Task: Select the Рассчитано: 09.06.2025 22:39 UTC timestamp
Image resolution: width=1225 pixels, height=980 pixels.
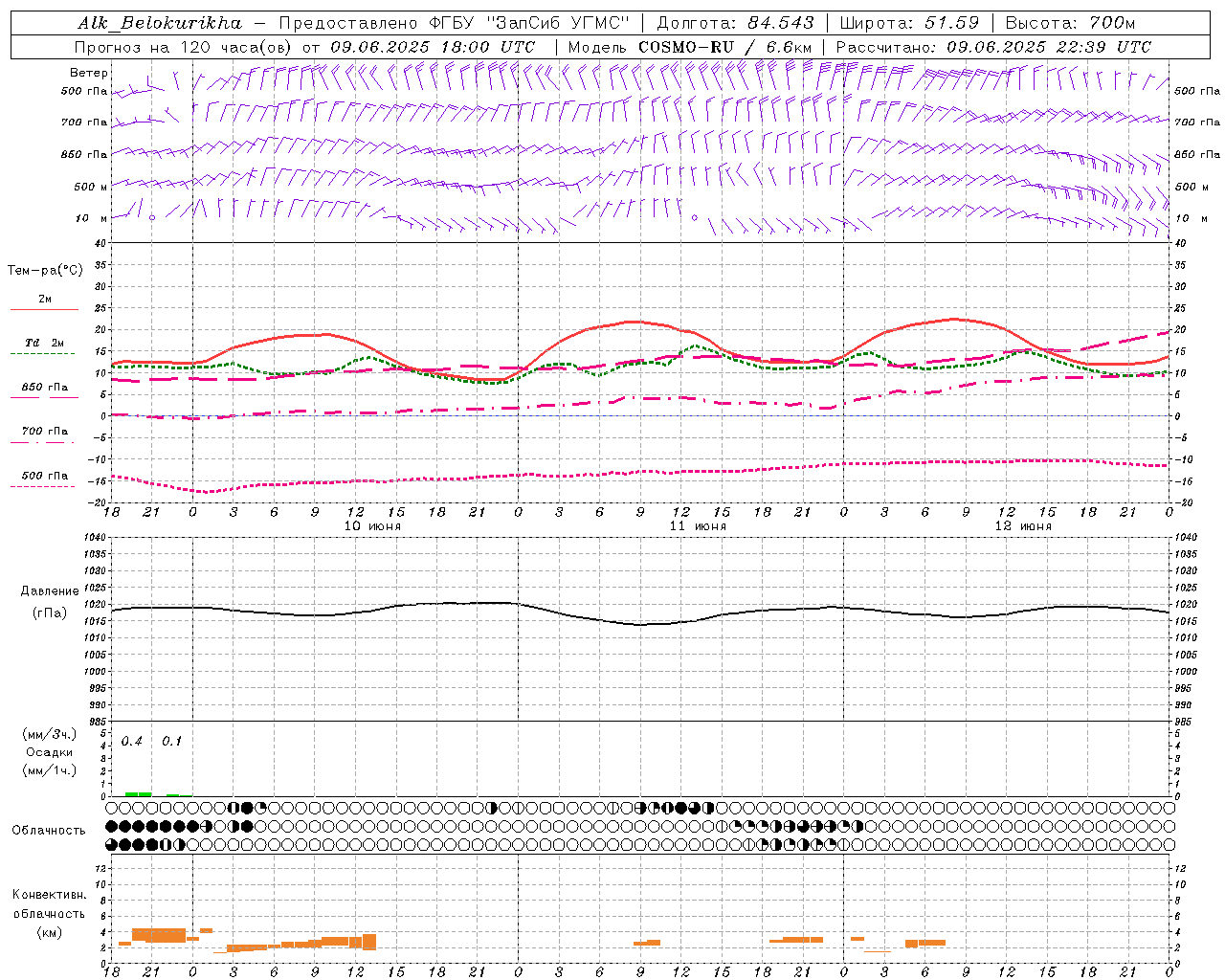Action: 993,47
